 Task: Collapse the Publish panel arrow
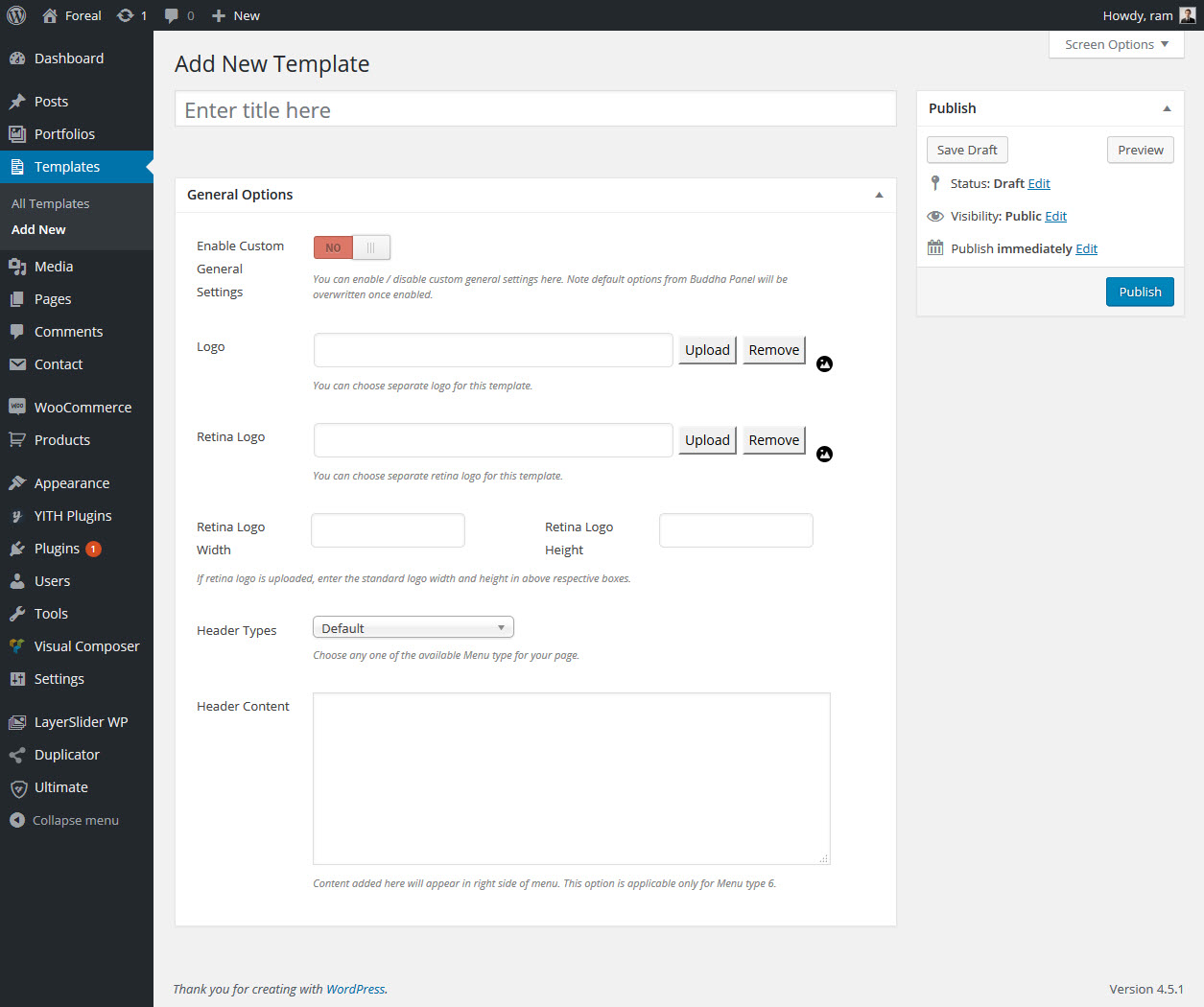point(1167,108)
